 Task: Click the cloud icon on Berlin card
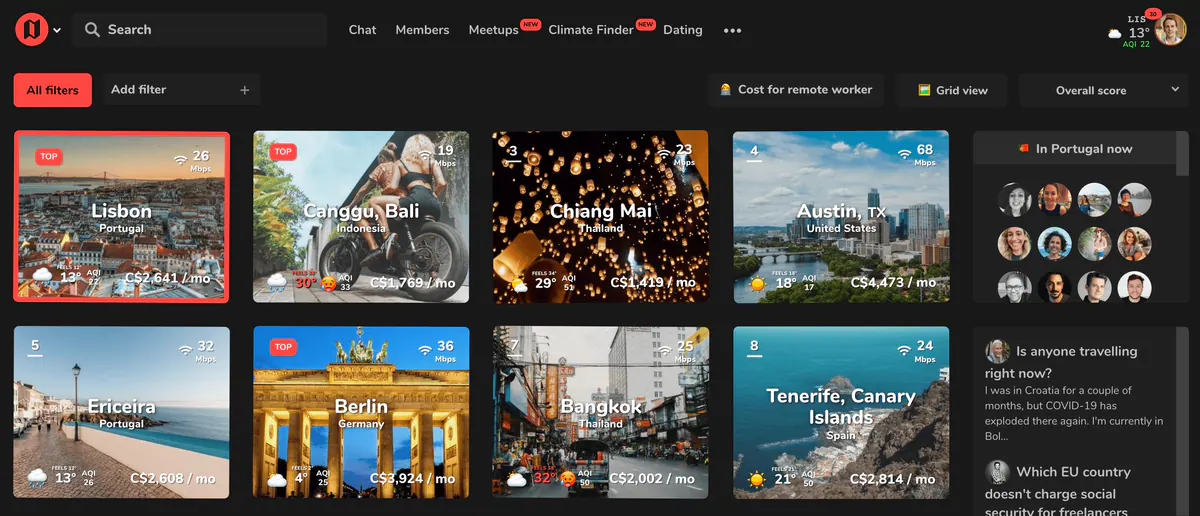pyautogui.click(x=277, y=480)
